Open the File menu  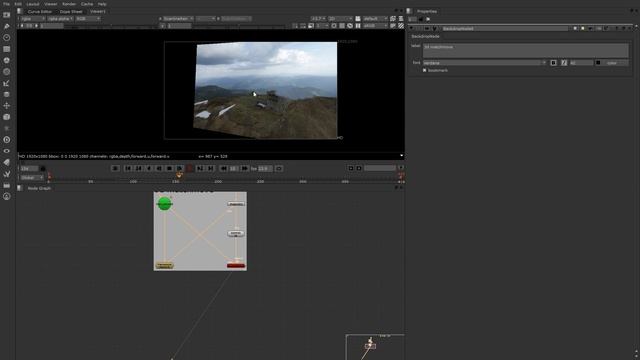(6, 4)
